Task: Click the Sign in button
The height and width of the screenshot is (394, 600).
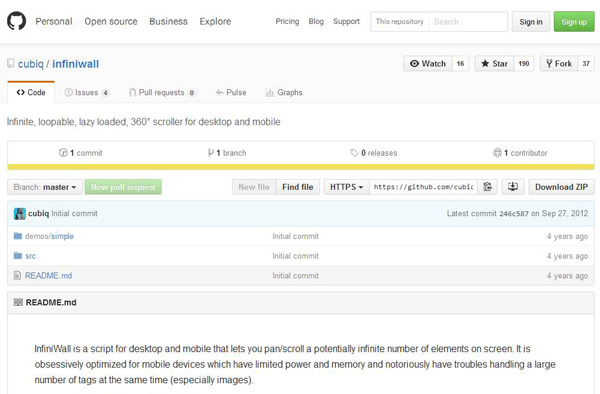Action: 531,22
